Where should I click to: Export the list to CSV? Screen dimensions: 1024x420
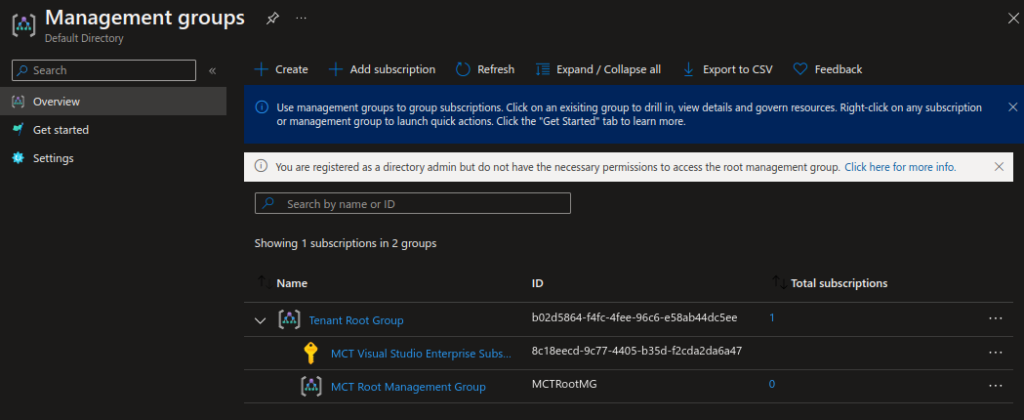pos(727,69)
